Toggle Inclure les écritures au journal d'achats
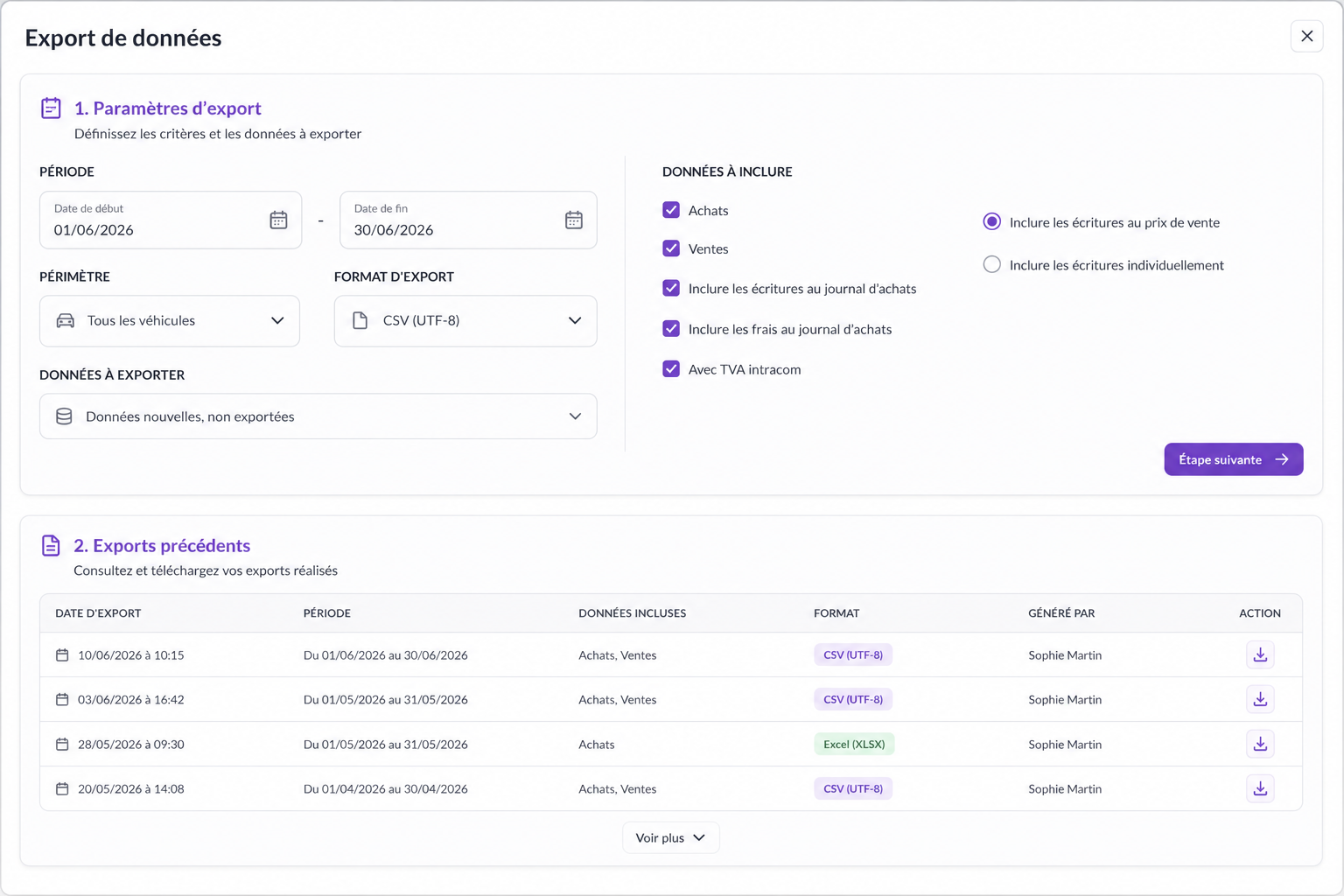The image size is (1344, 896). [671, 288]
